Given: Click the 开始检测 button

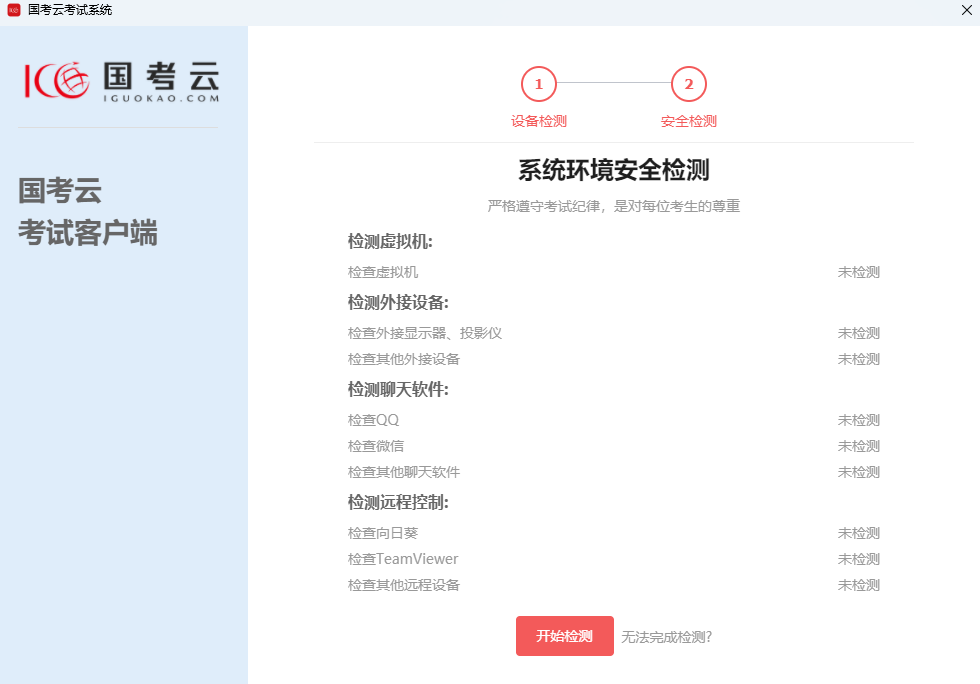Looking at the screenshot, I should pos(564,636).
